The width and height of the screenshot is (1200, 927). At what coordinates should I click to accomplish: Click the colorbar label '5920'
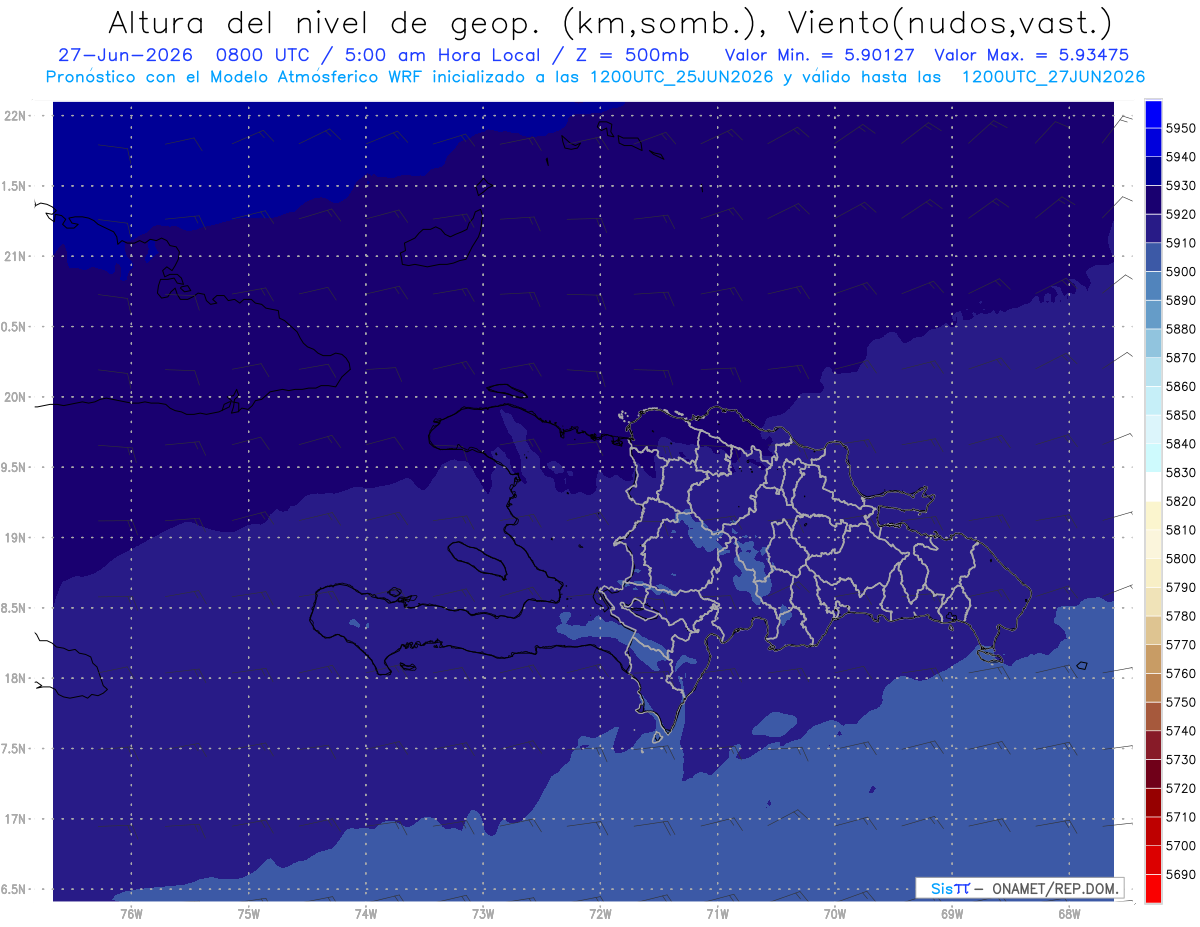tap(1181, 214)
